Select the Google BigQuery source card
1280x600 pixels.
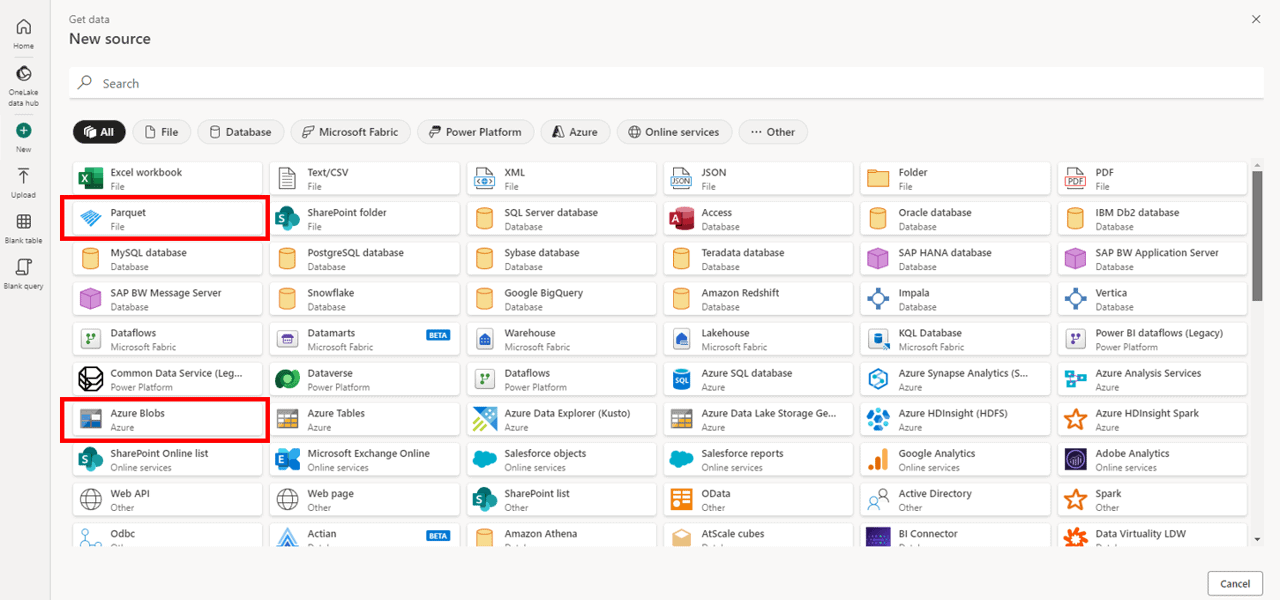561,299
